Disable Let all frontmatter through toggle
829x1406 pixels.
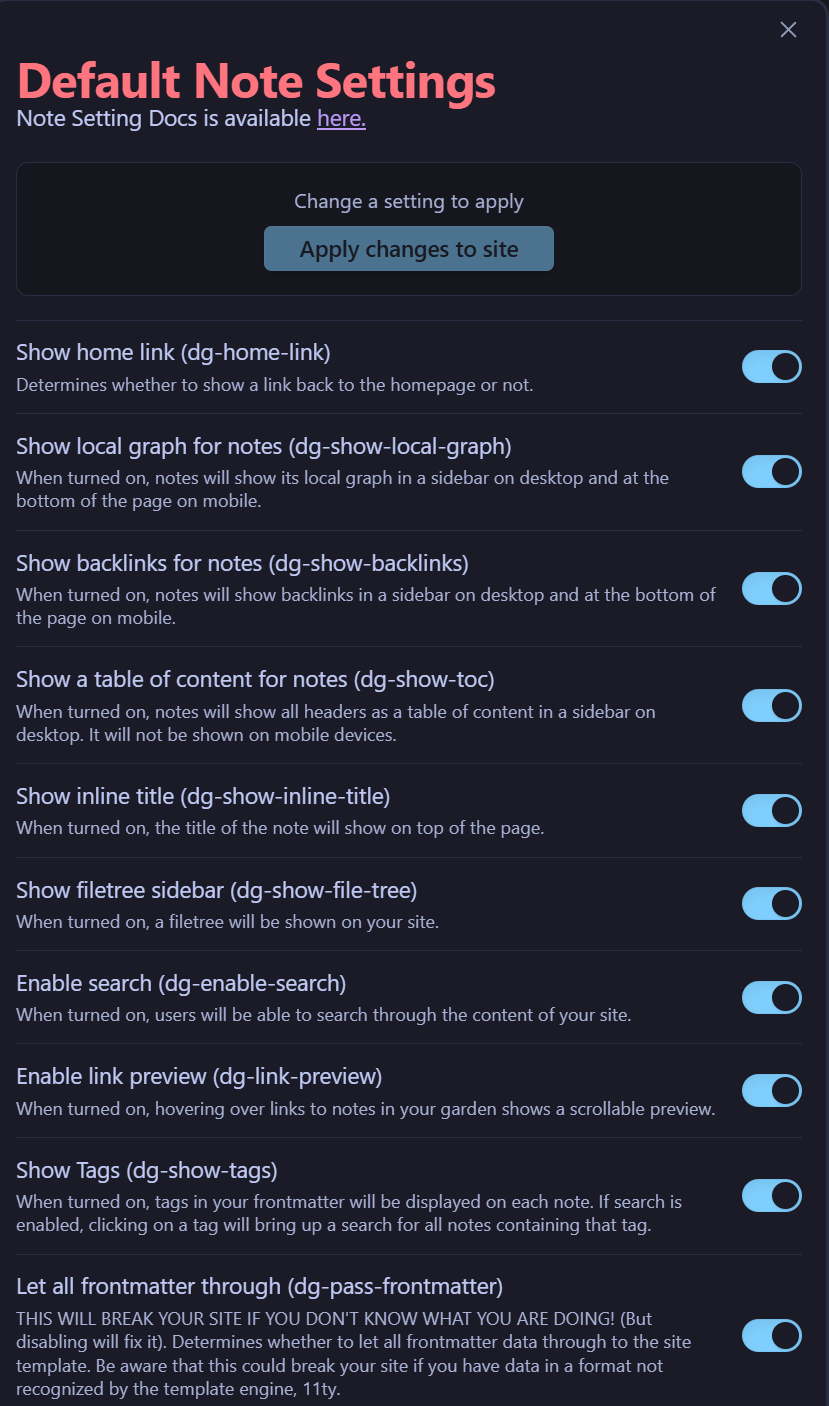tap(771, 1335)
